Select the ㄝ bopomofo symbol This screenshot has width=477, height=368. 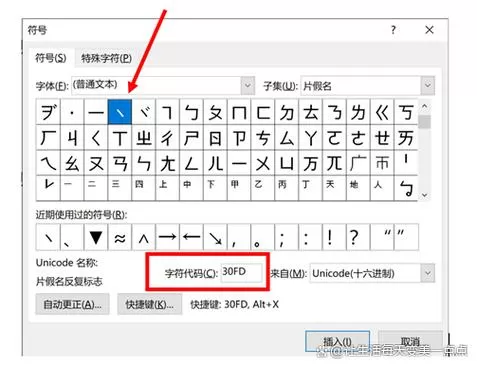click(x=382, y=137)
